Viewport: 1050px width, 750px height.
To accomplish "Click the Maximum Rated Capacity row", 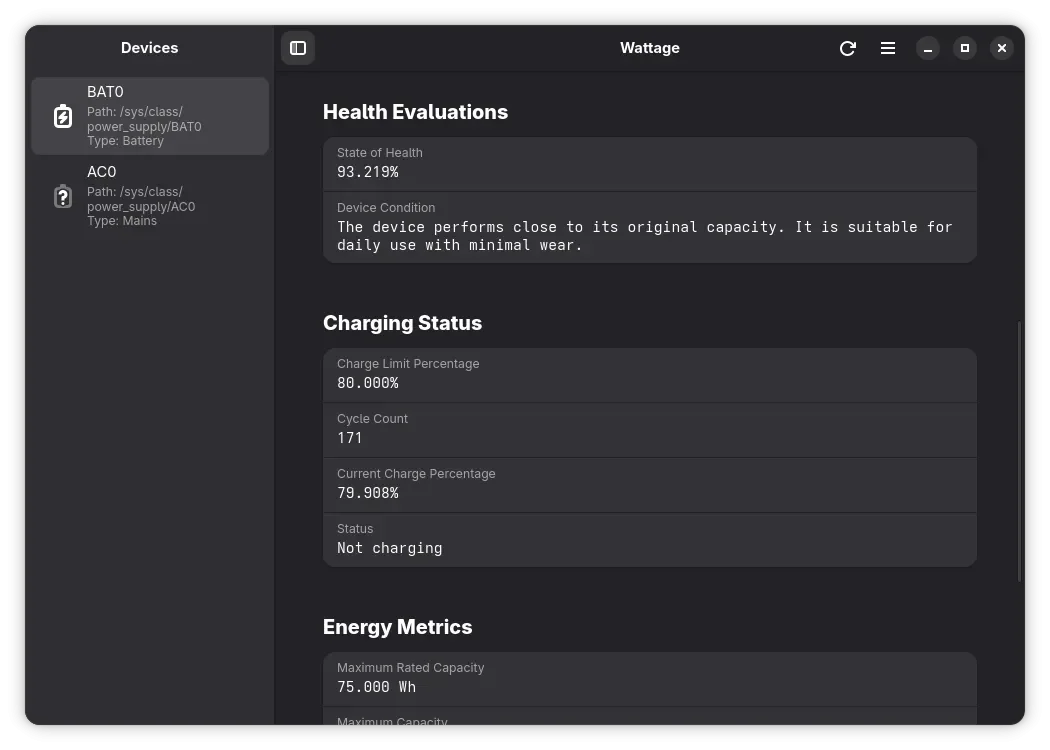I will pyautogui.click(x=650, y=679).
